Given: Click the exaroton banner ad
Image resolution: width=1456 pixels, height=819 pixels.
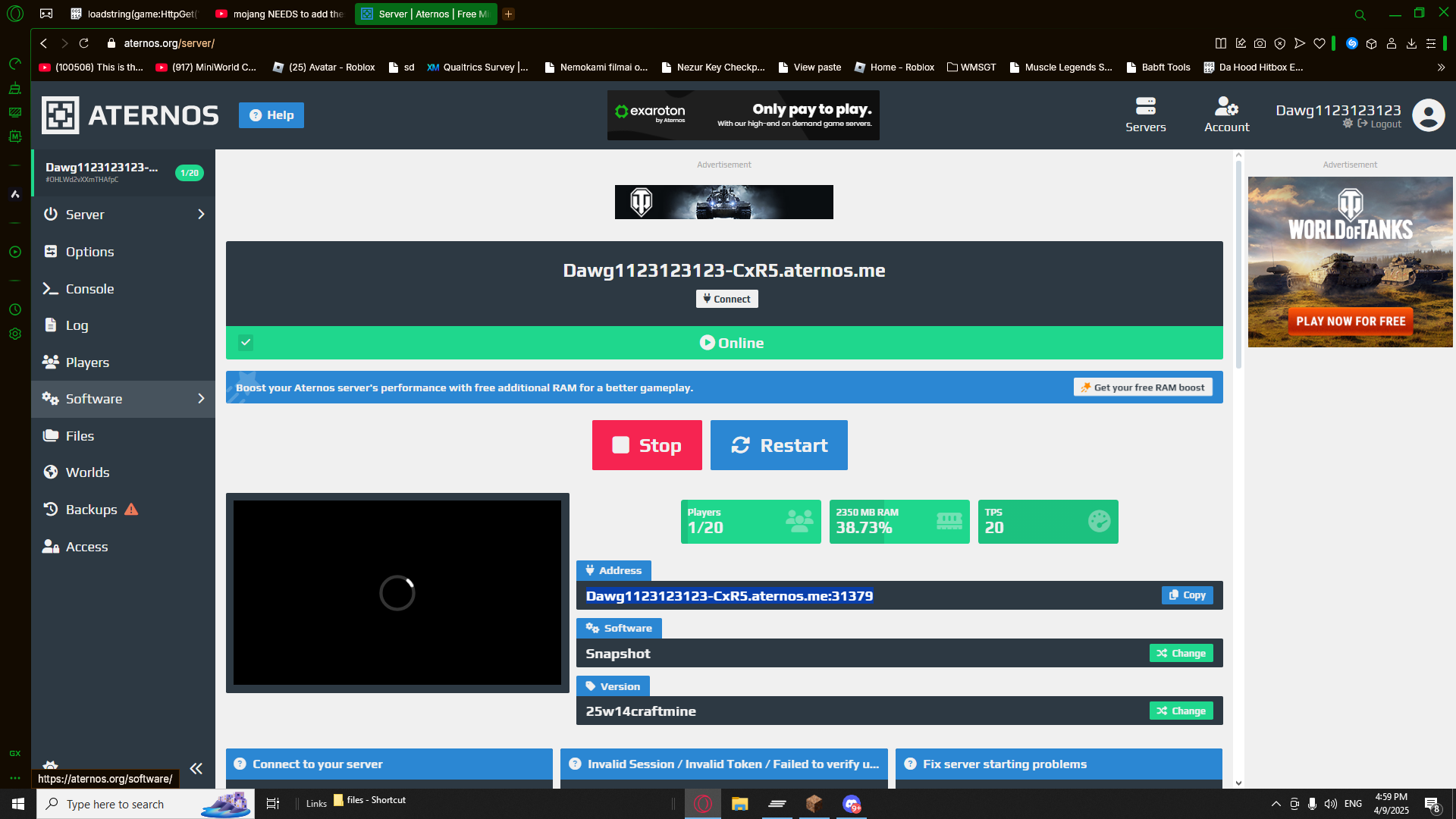Looking at the screenshot, I should coord(743,115).
